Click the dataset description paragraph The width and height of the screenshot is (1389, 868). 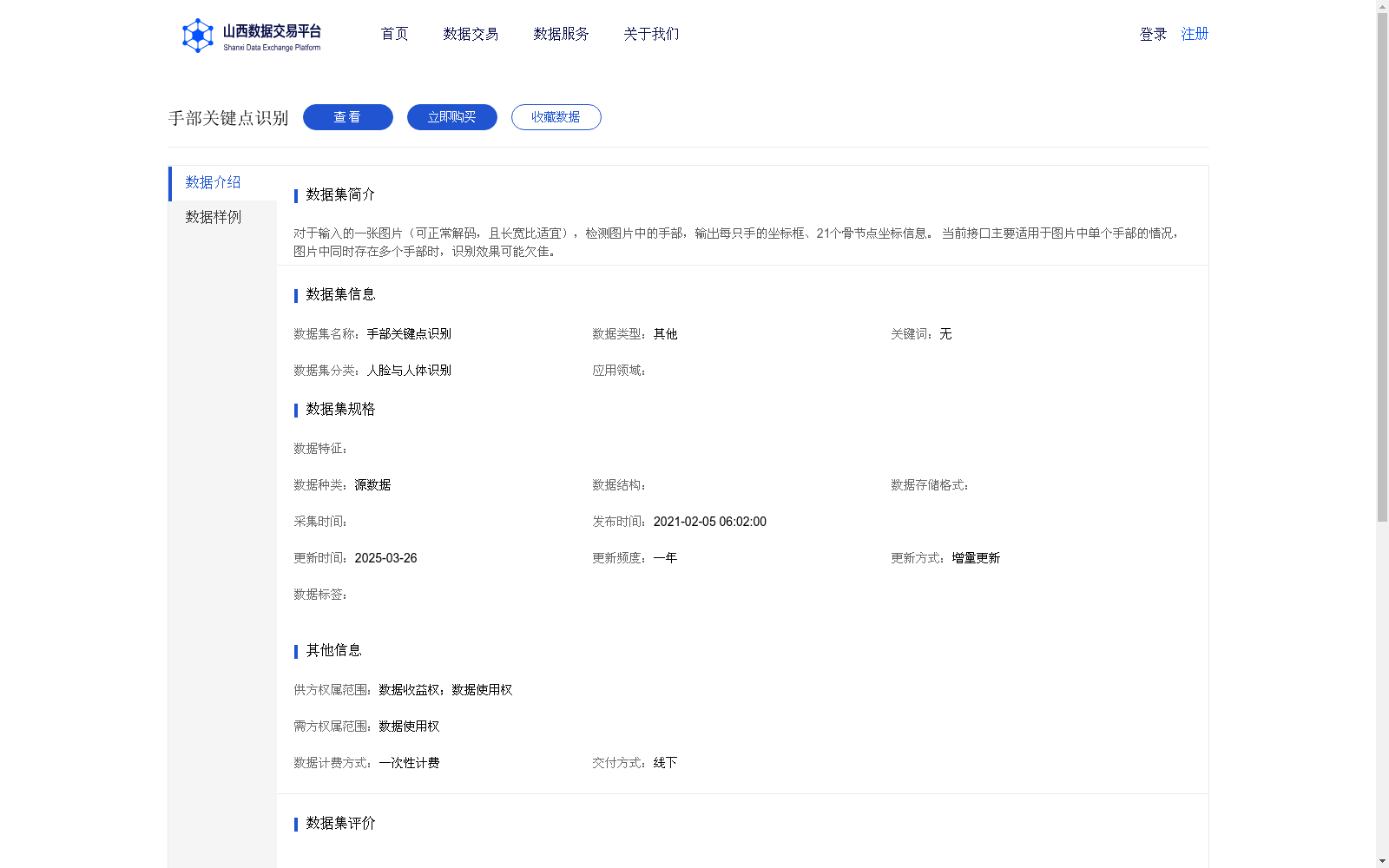738,242
